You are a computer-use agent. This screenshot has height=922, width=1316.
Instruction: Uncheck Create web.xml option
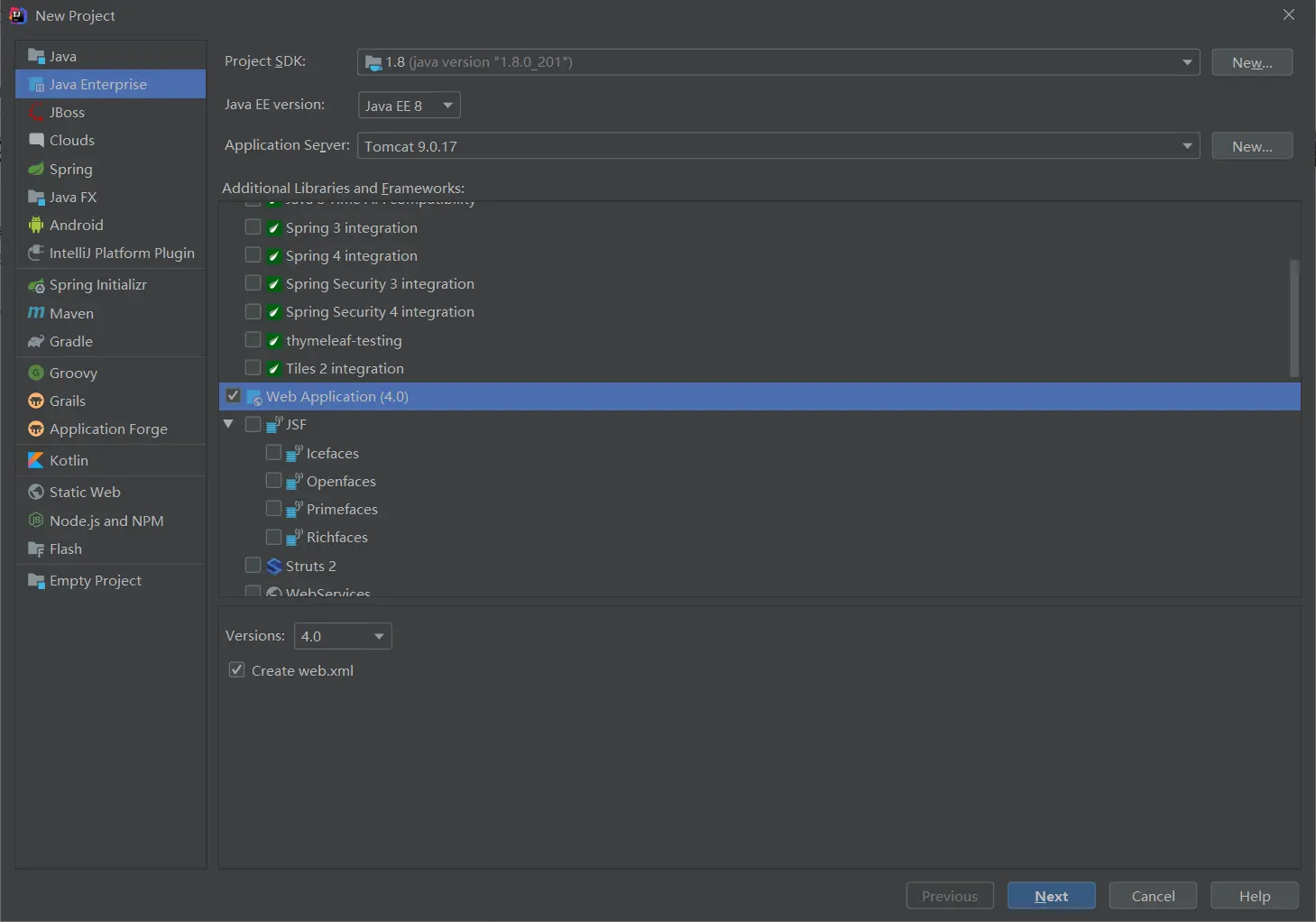coord(236,670)
